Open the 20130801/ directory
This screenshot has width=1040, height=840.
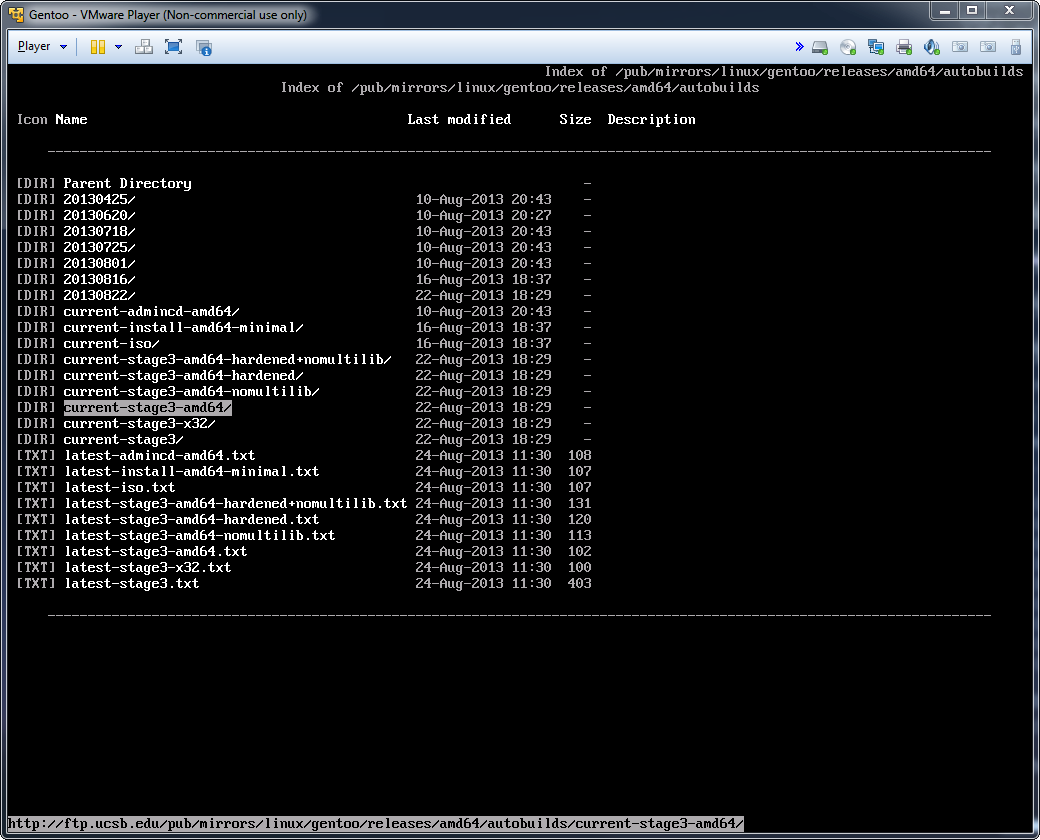[99, 263]
